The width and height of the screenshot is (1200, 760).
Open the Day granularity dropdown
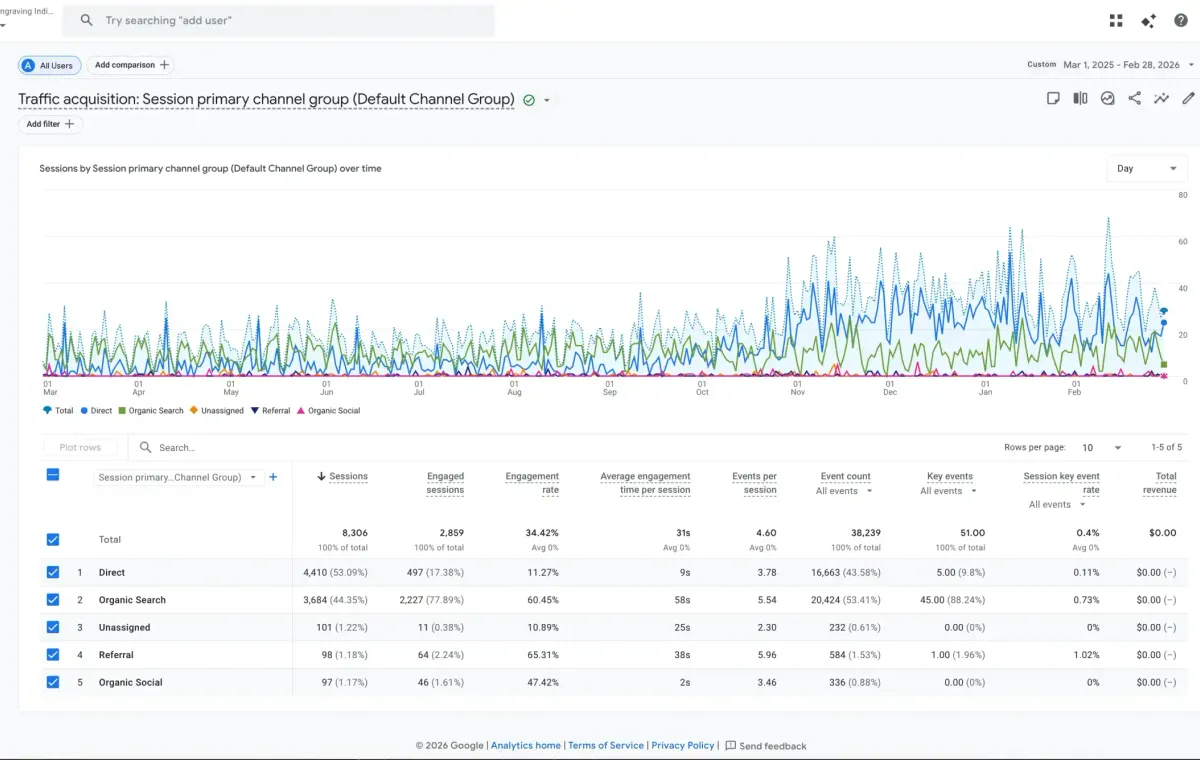coord(1147,168)
